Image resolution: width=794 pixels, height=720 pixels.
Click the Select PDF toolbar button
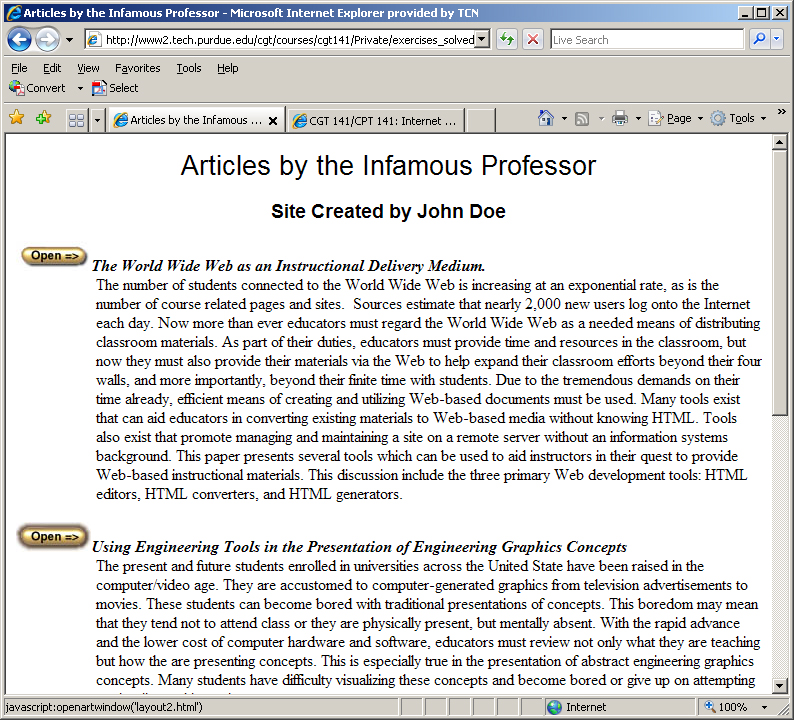pyautogui.click(x=115, y=88)
